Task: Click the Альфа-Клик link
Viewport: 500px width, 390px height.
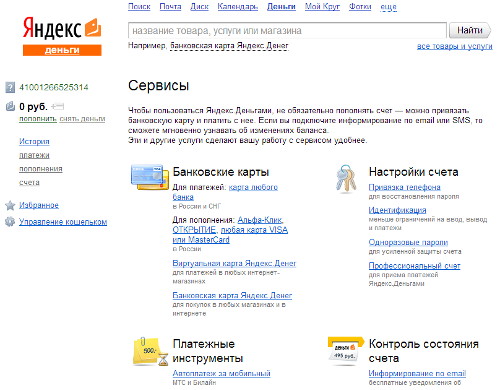Action: pos(260,220)
